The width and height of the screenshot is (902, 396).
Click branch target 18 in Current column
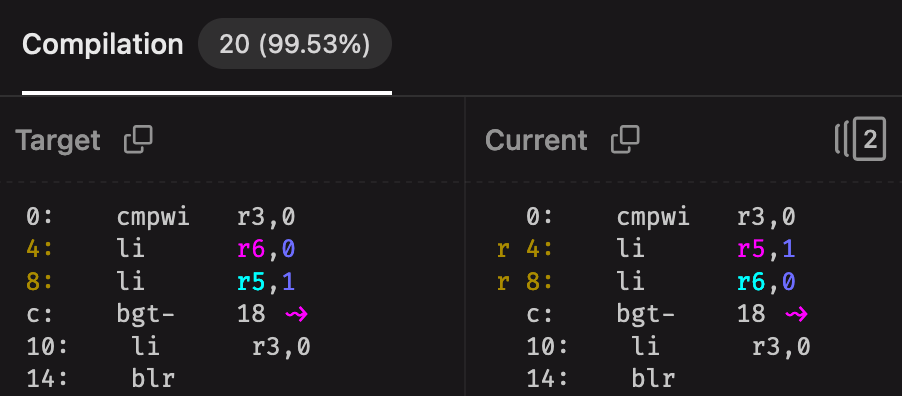pyautogui.click(x=752, y=314)
